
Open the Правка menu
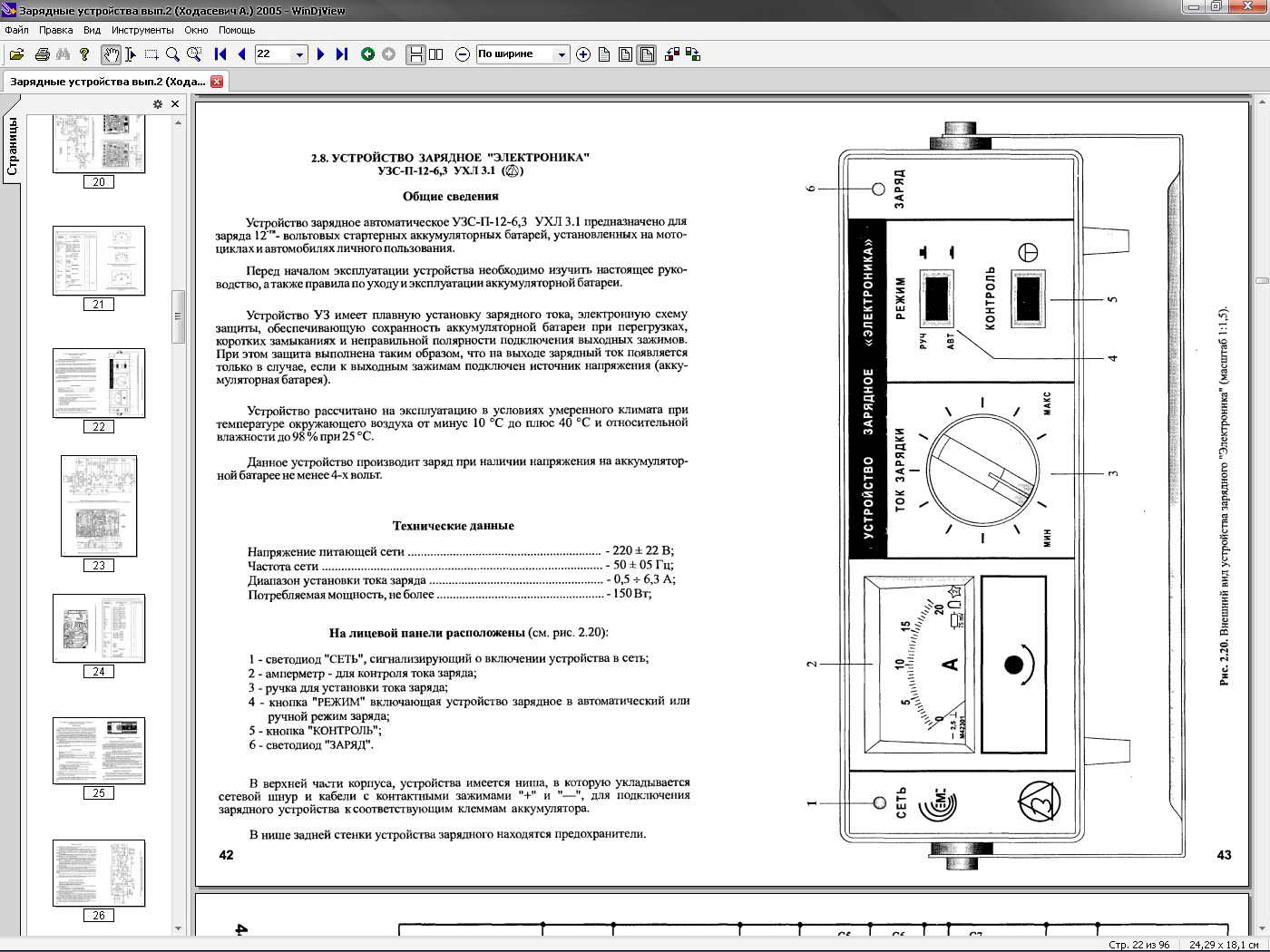click(56, 30)
